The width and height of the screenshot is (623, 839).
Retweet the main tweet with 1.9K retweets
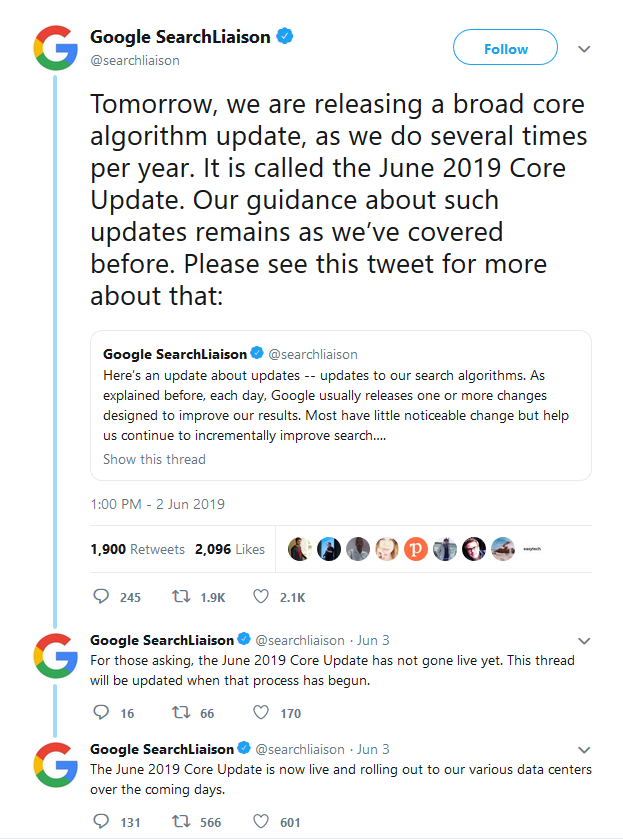pyautogui.click(x=181, y=597)
